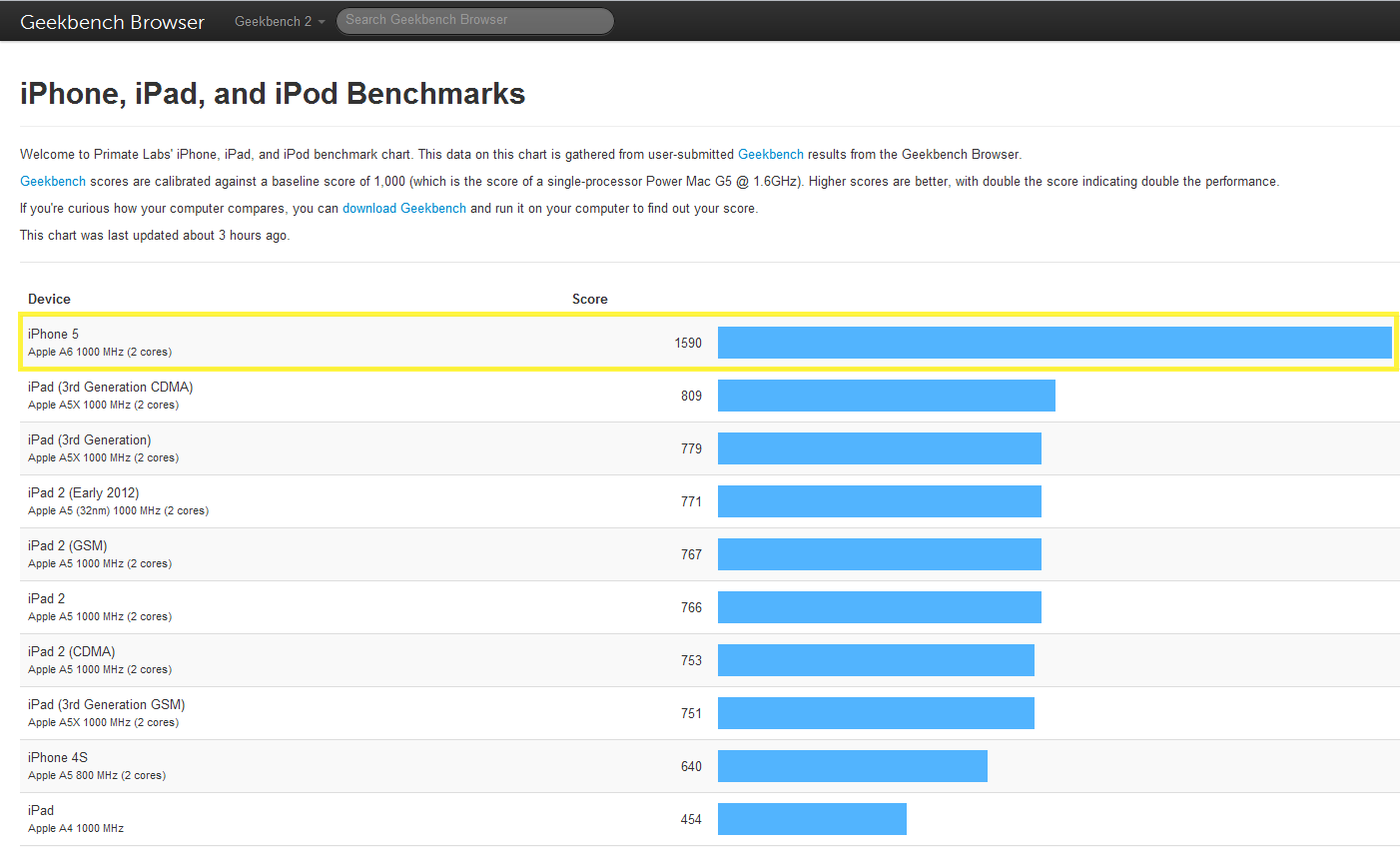Click the iPhone 5 score bar
Viewport: 1400px width, 847px height.
(1053, 343)
